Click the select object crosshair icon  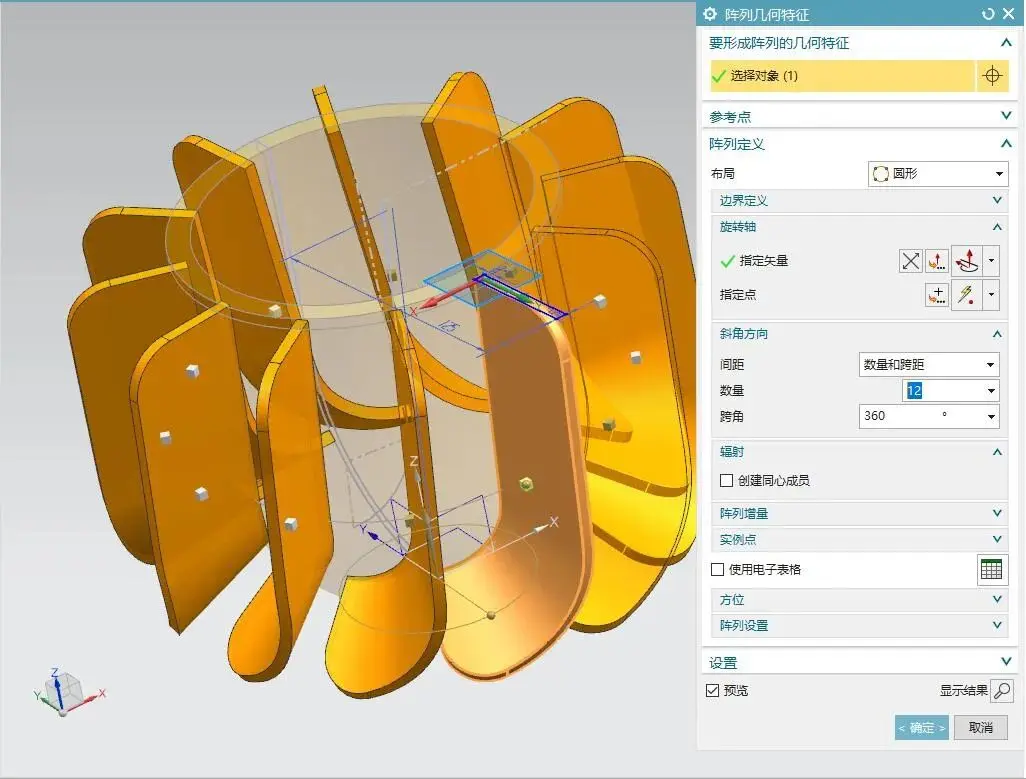point(992,76)
